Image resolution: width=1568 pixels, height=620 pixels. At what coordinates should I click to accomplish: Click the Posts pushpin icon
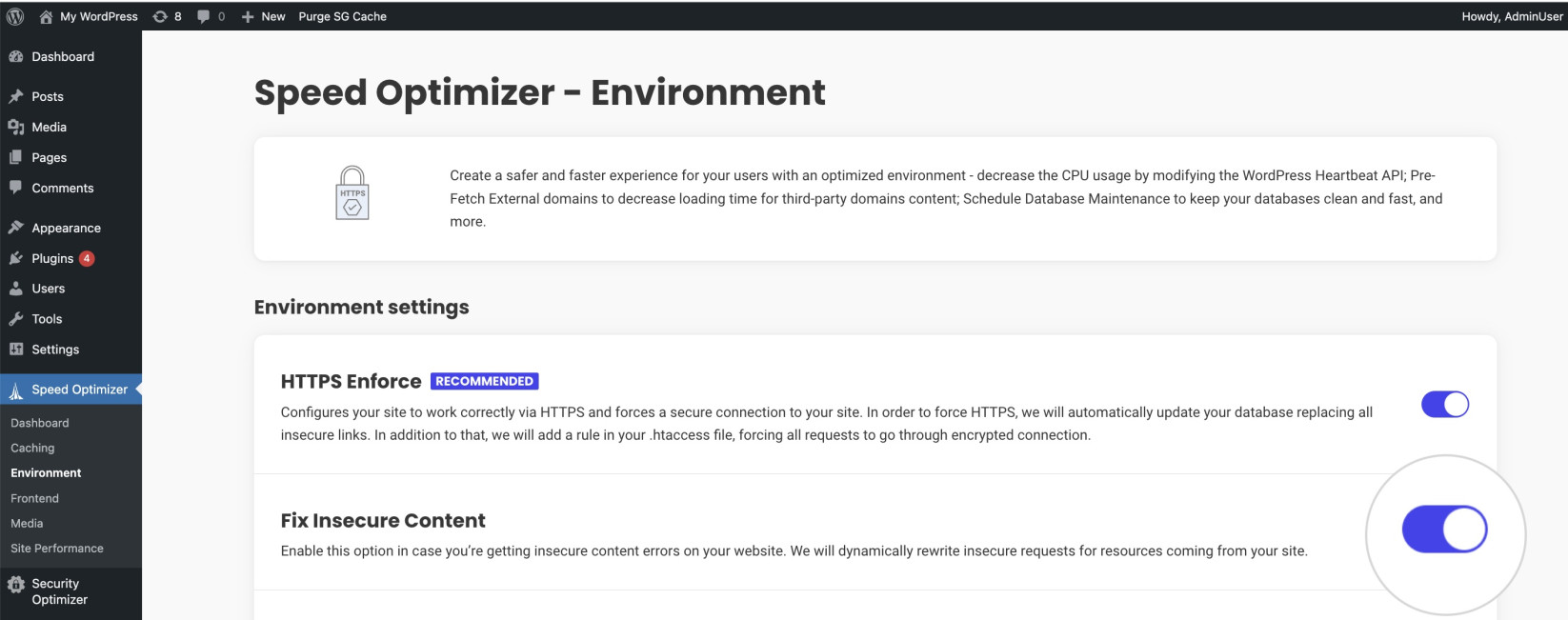pos(16,96)
